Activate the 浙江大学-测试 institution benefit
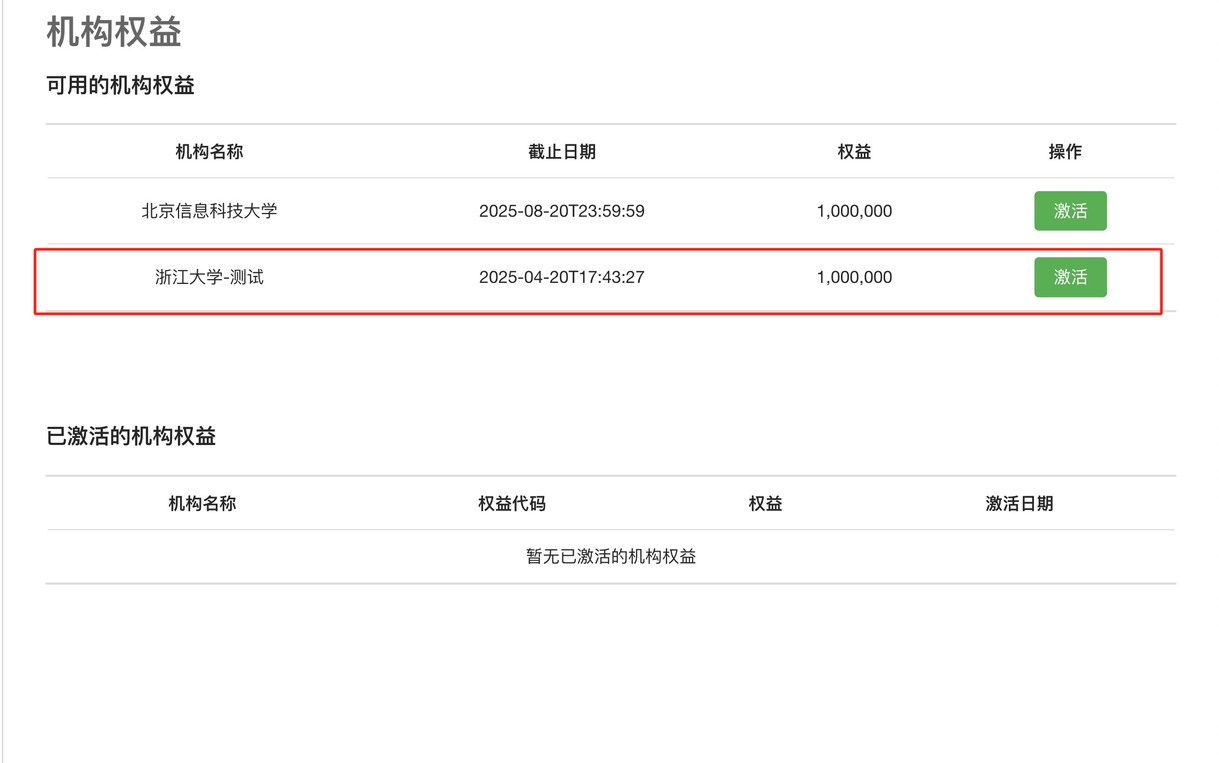 click(1070, 277)
